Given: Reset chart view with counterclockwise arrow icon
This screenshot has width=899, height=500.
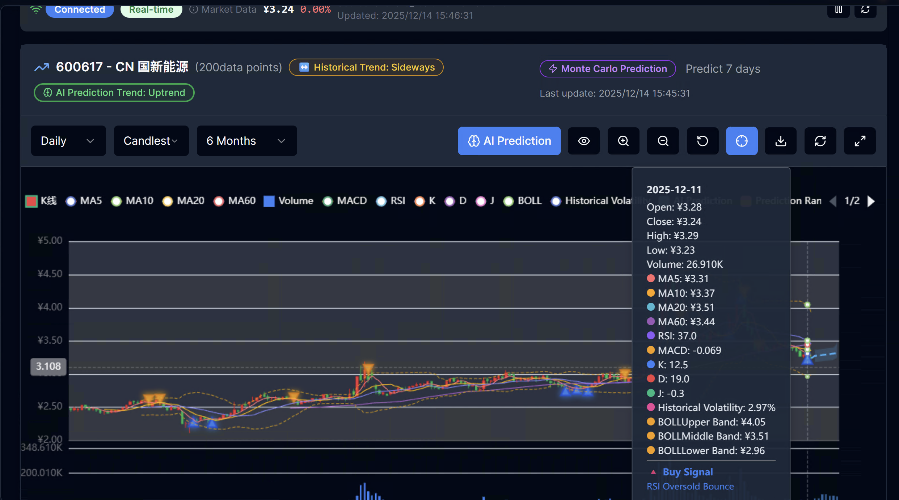Looking at the screenshot, I should point(702,141).
